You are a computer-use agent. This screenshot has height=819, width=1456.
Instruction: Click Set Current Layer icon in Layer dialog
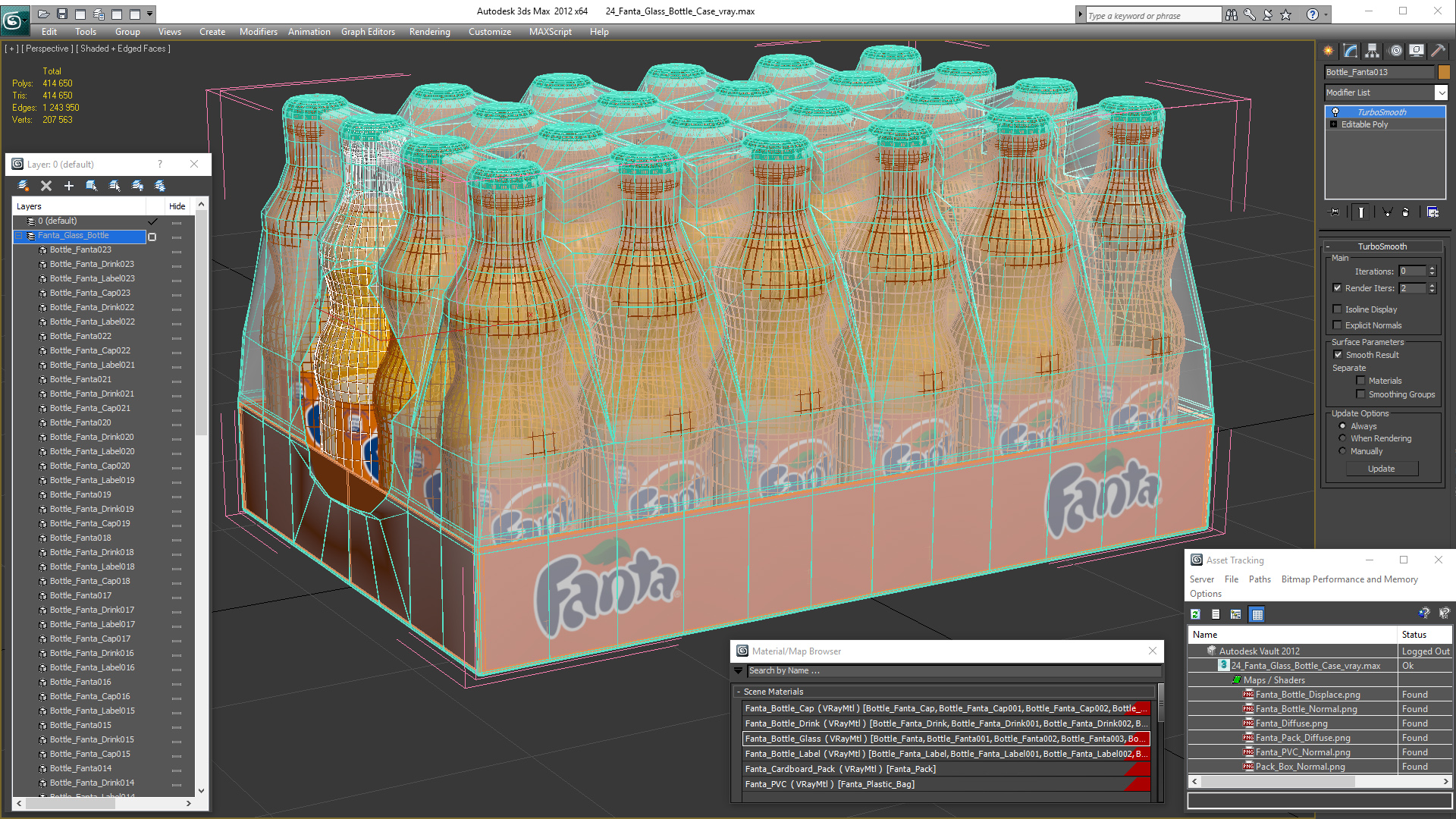[115, 186]
